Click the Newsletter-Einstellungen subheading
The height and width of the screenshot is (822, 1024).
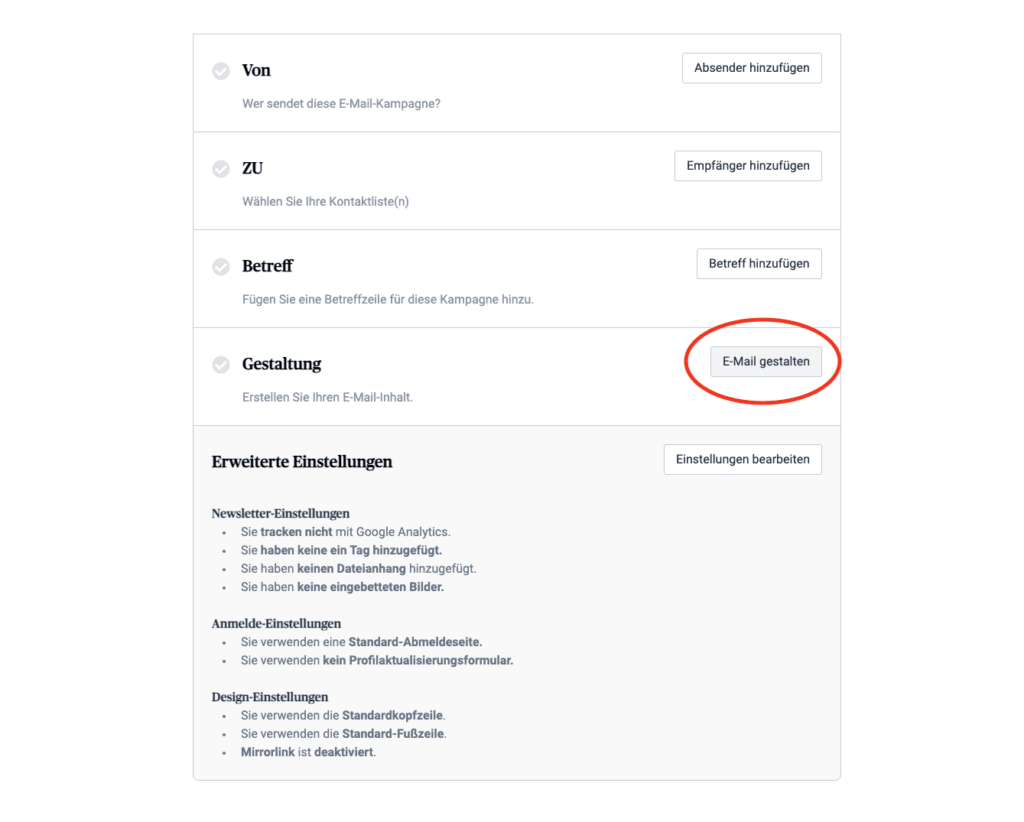pyautogui.click(x=280, y=514)
